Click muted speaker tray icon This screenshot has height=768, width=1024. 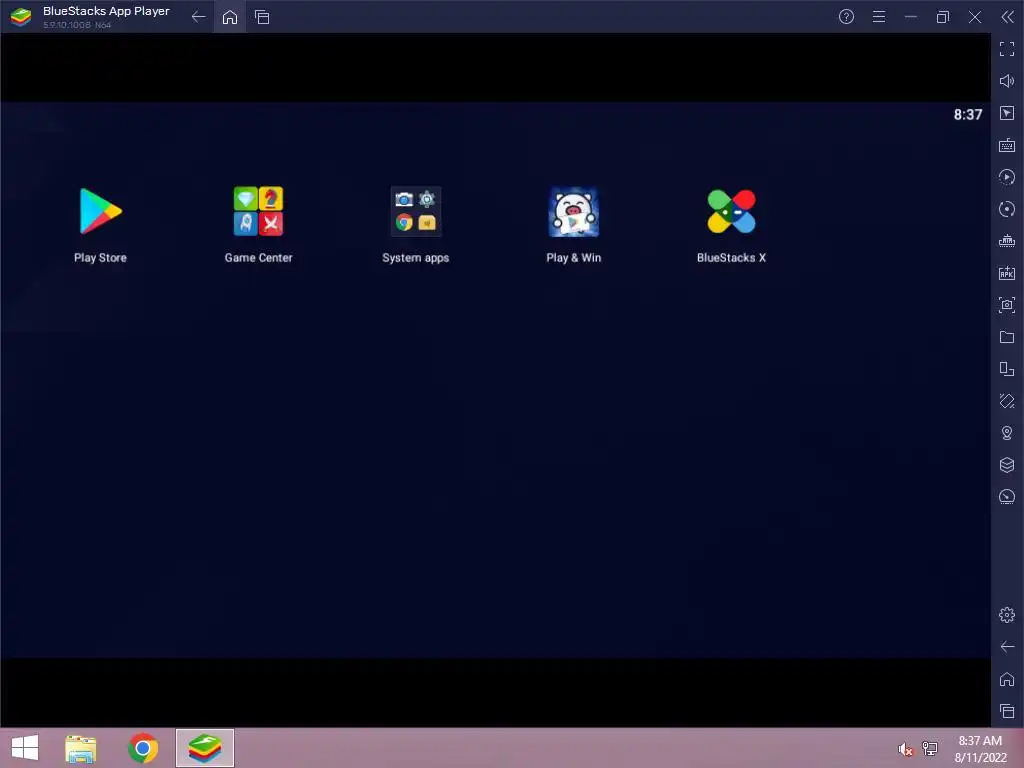coord(905,749)
